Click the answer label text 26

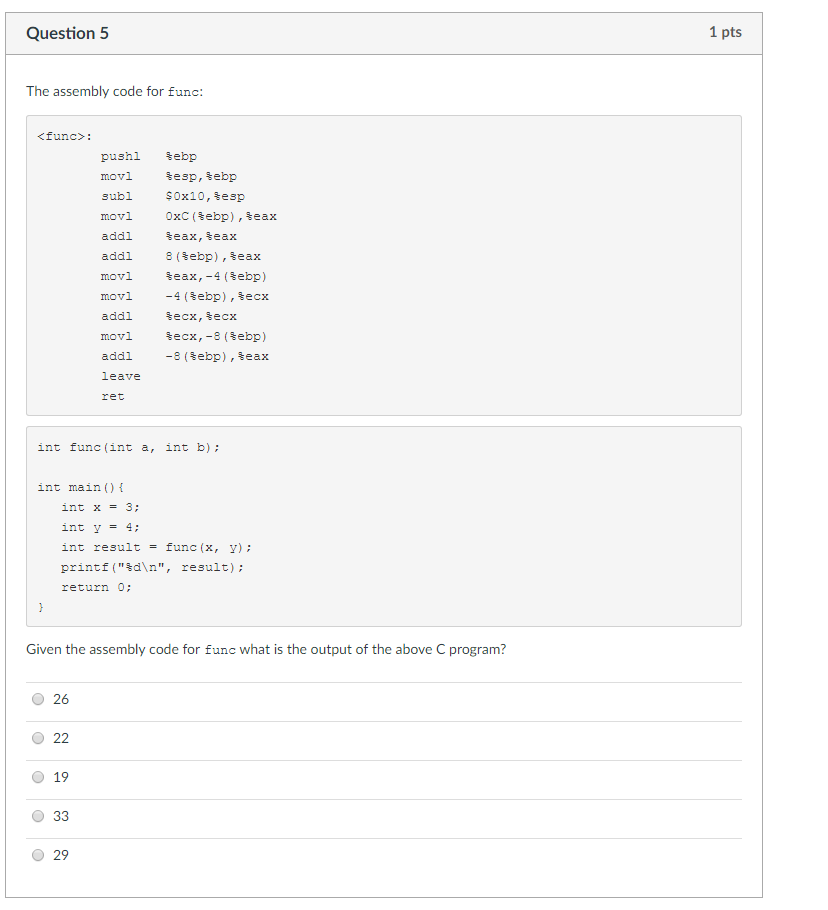tap(61, 699)
